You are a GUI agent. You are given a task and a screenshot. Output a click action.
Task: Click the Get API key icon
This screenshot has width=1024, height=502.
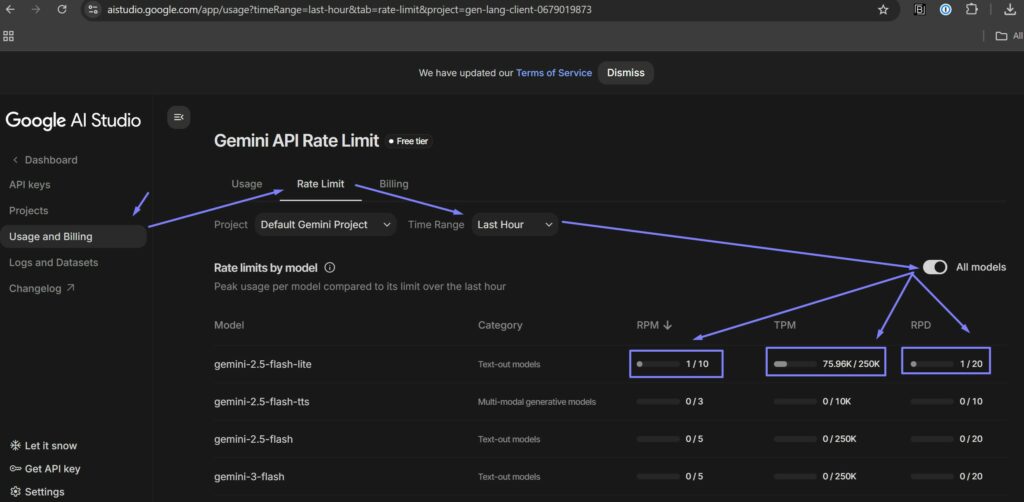pyautogui.click(x=15, y=469)
